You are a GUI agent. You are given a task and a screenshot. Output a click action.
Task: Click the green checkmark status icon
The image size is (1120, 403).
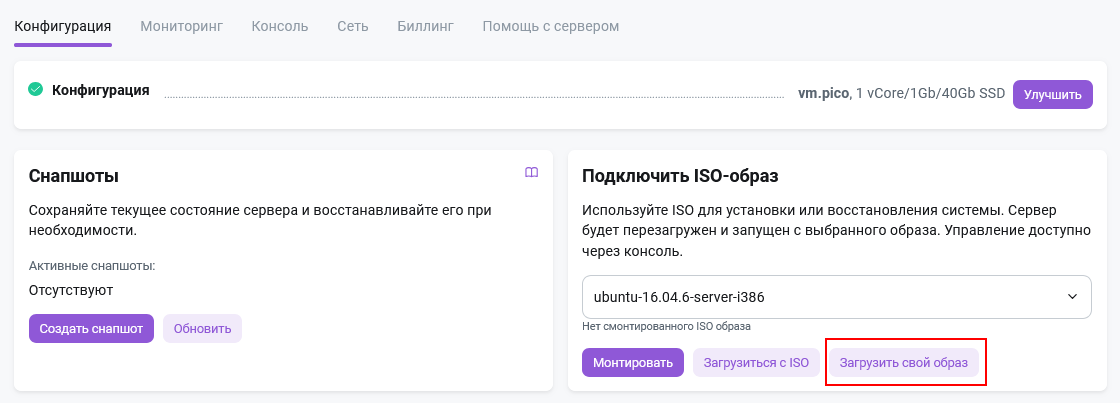[x=36, y=90]
